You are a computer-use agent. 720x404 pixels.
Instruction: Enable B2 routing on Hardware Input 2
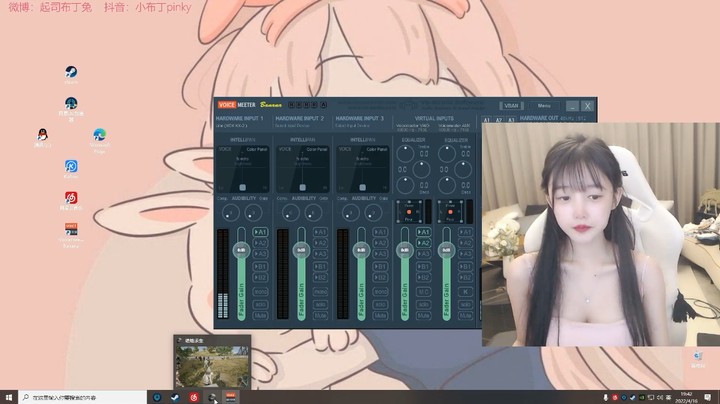tap(321, 277)
